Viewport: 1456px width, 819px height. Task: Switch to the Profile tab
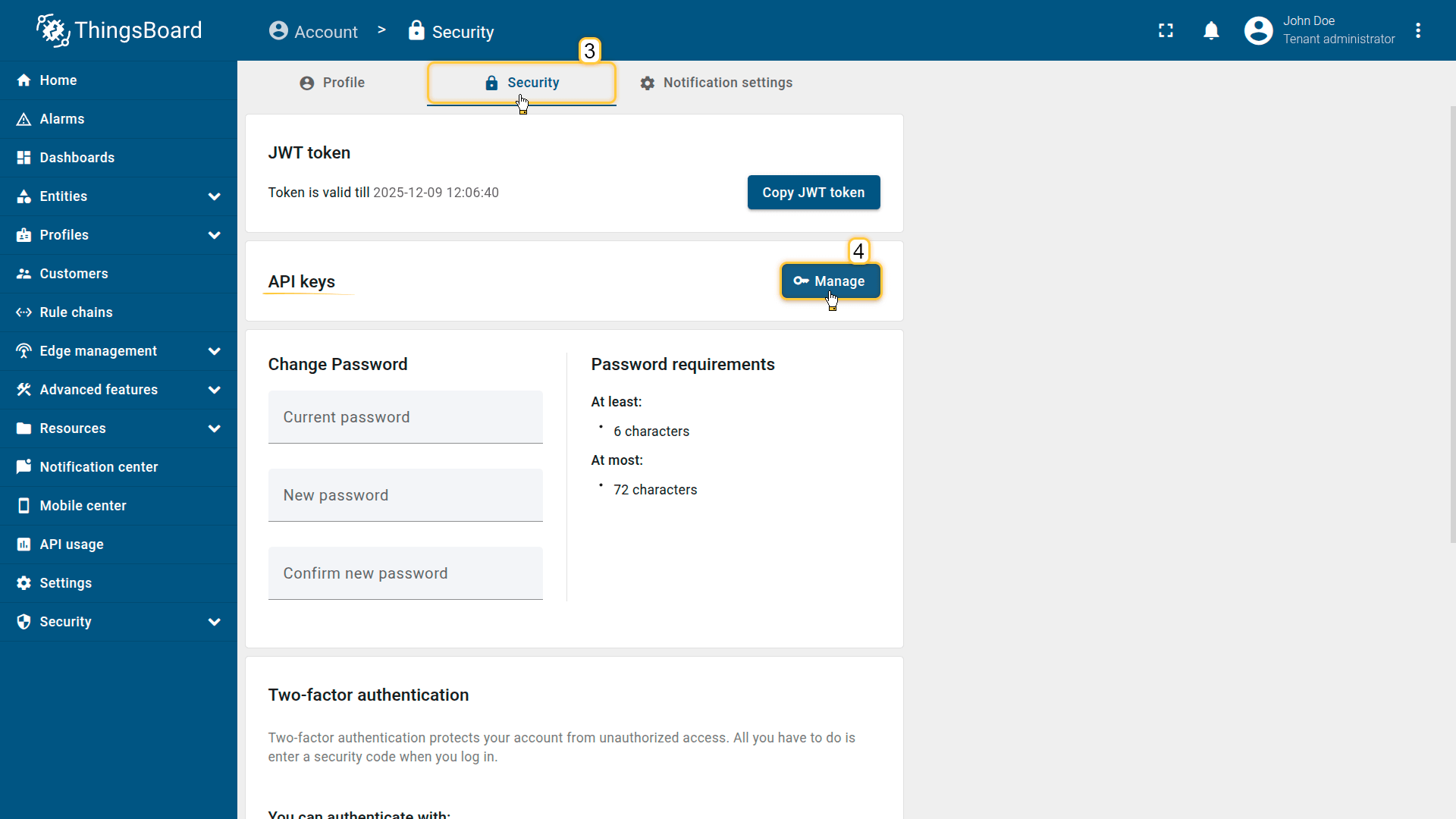(332, 83)
